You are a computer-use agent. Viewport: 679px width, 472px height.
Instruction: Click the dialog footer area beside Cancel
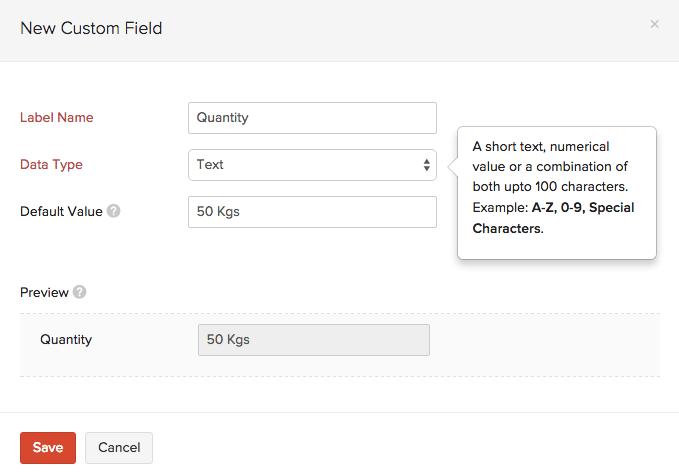tap(400, 448)
